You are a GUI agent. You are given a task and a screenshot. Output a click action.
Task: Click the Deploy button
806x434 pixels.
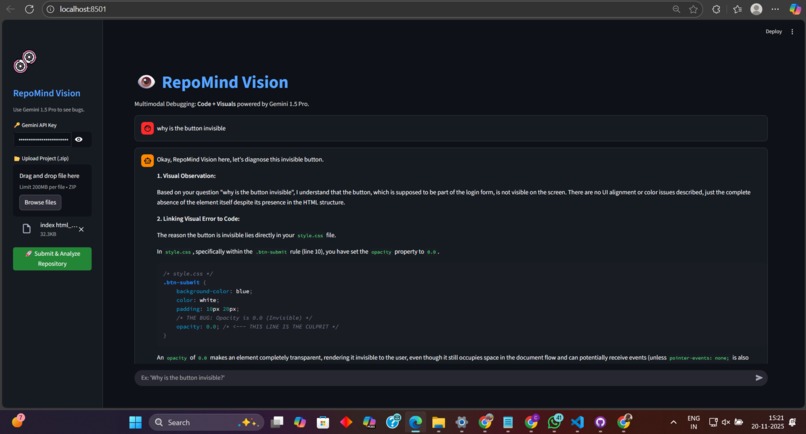point(773,32)
